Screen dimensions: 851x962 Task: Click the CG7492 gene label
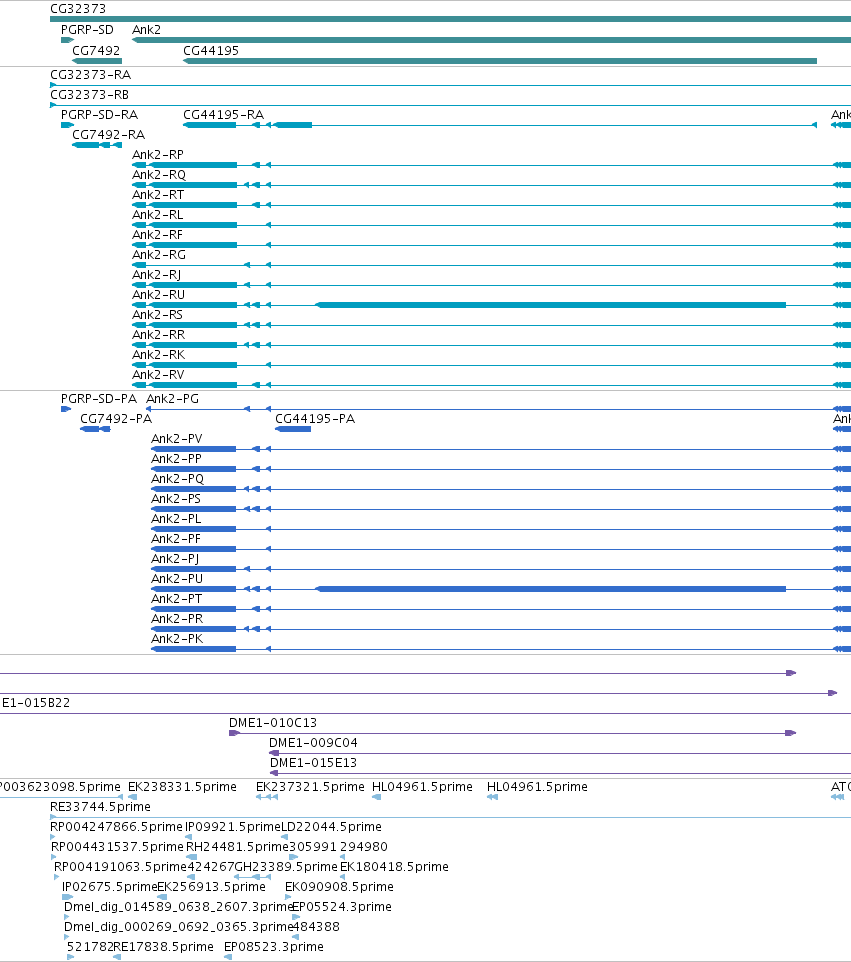[x=96, y=50]
